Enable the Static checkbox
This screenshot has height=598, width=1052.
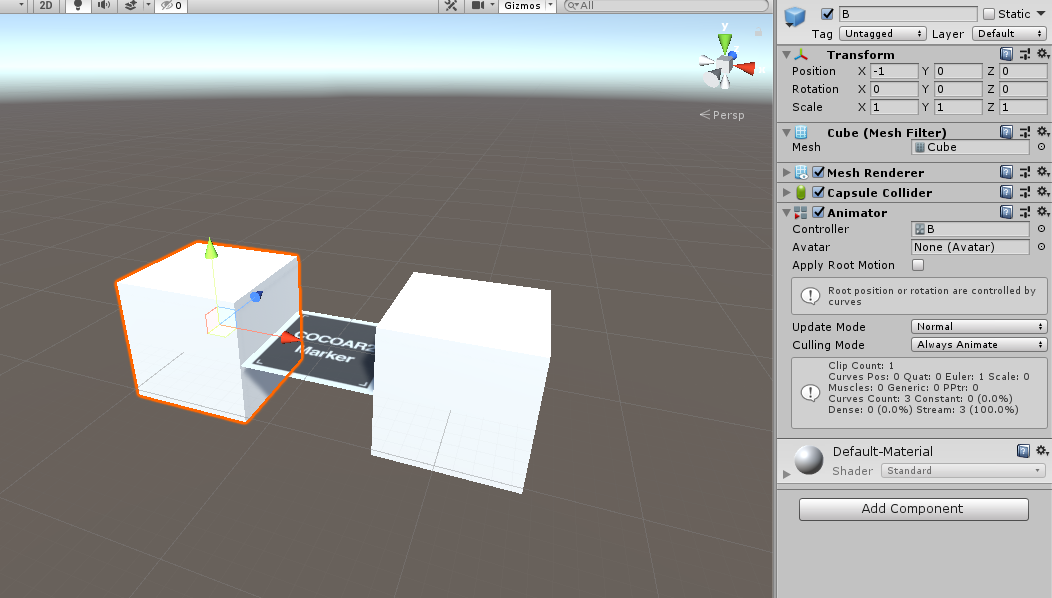coord(989,13)
